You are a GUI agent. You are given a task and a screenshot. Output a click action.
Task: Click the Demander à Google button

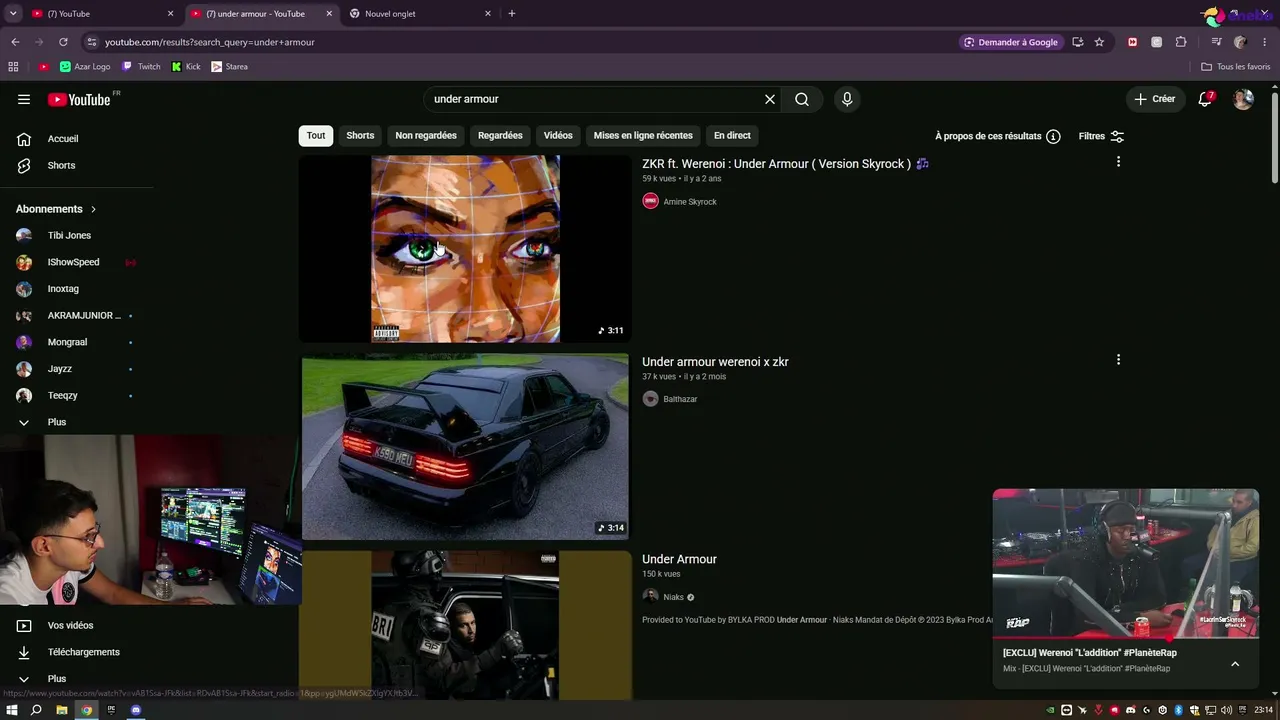pos(1010,42)
